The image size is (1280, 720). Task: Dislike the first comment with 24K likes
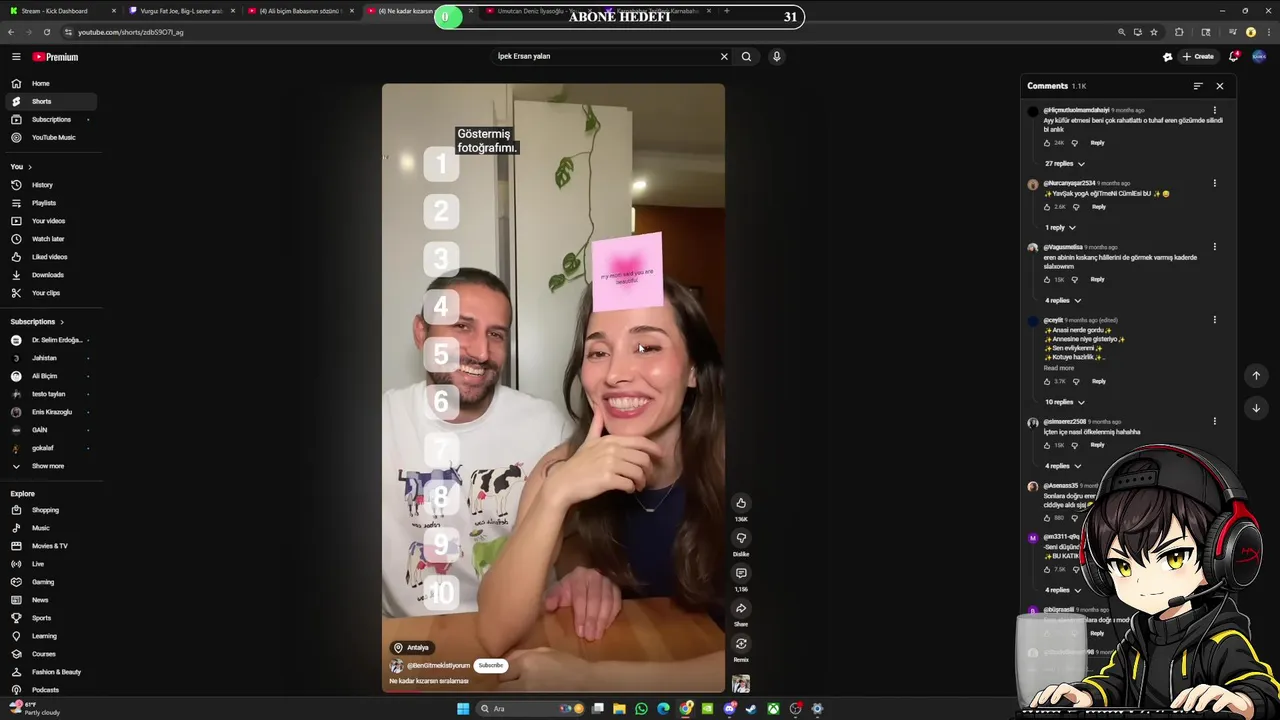click(x=1075, y=143)
